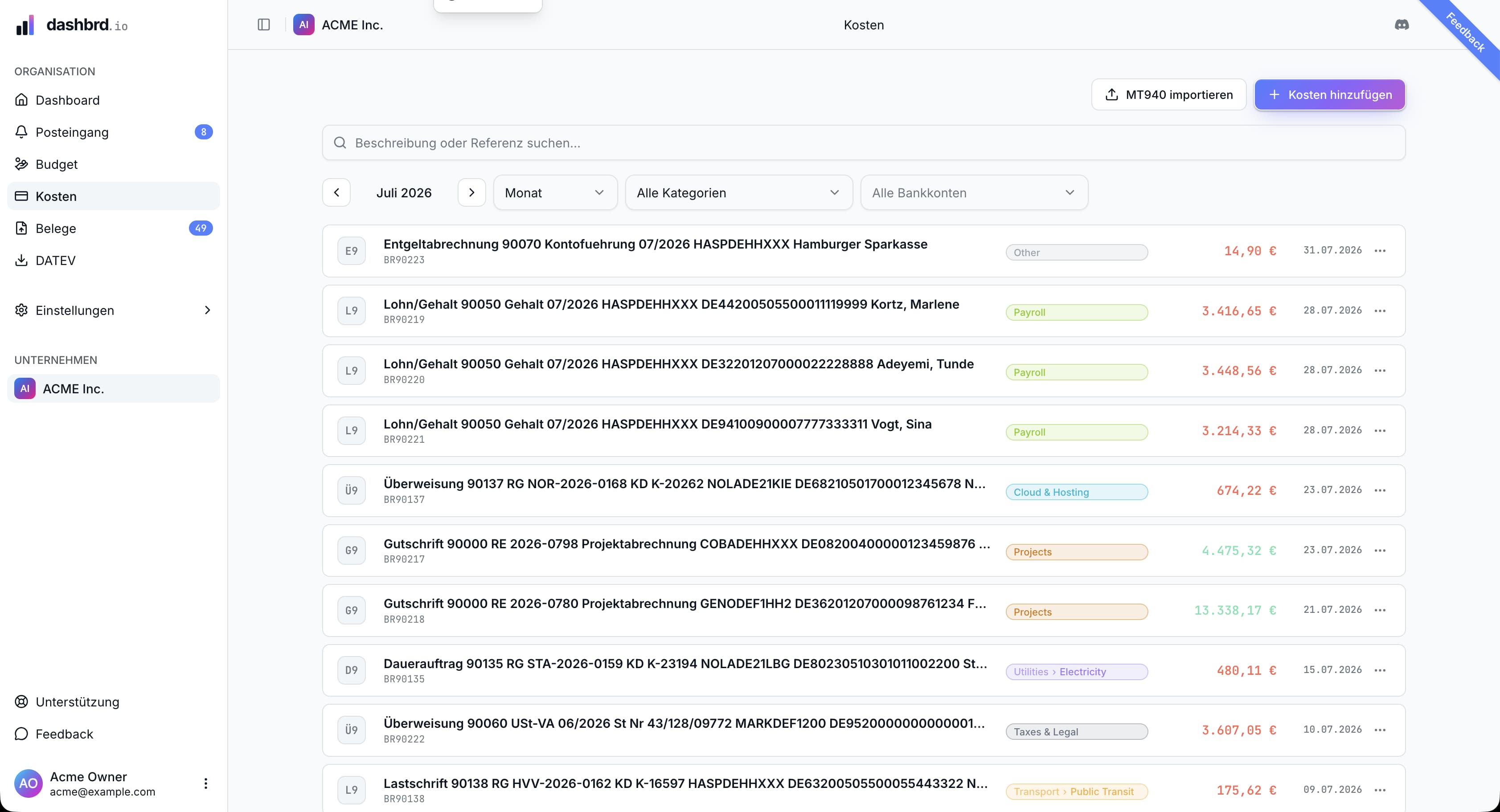Click the Cloud & Hosting category tag
The image size is (1500, 812).
(x=1077, y=493)
